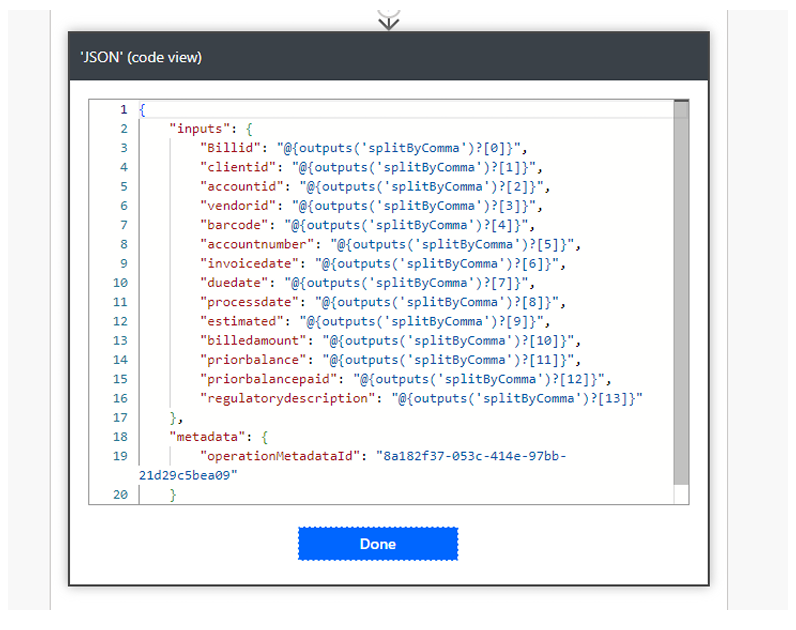796x630 pixels.
Task: Click the Done button
Action: (378, 544)
